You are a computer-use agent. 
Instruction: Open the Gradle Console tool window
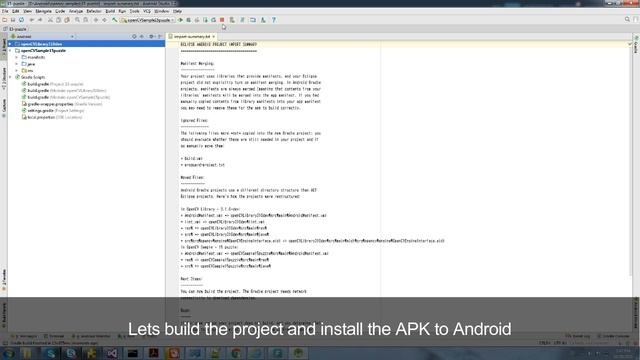point(614,336)
